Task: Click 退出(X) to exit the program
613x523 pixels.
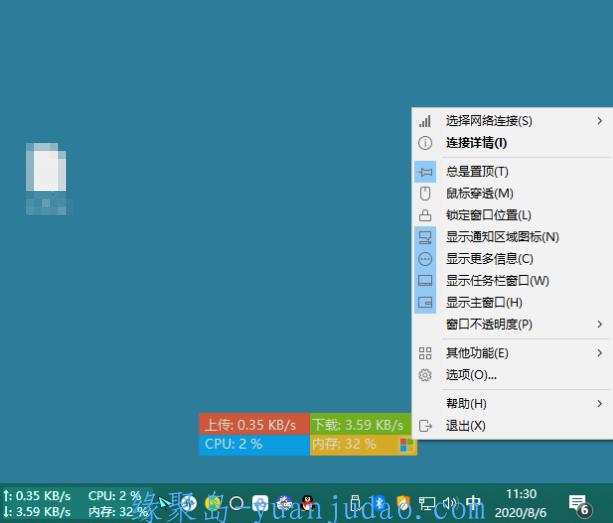Action: pos(465,426)
